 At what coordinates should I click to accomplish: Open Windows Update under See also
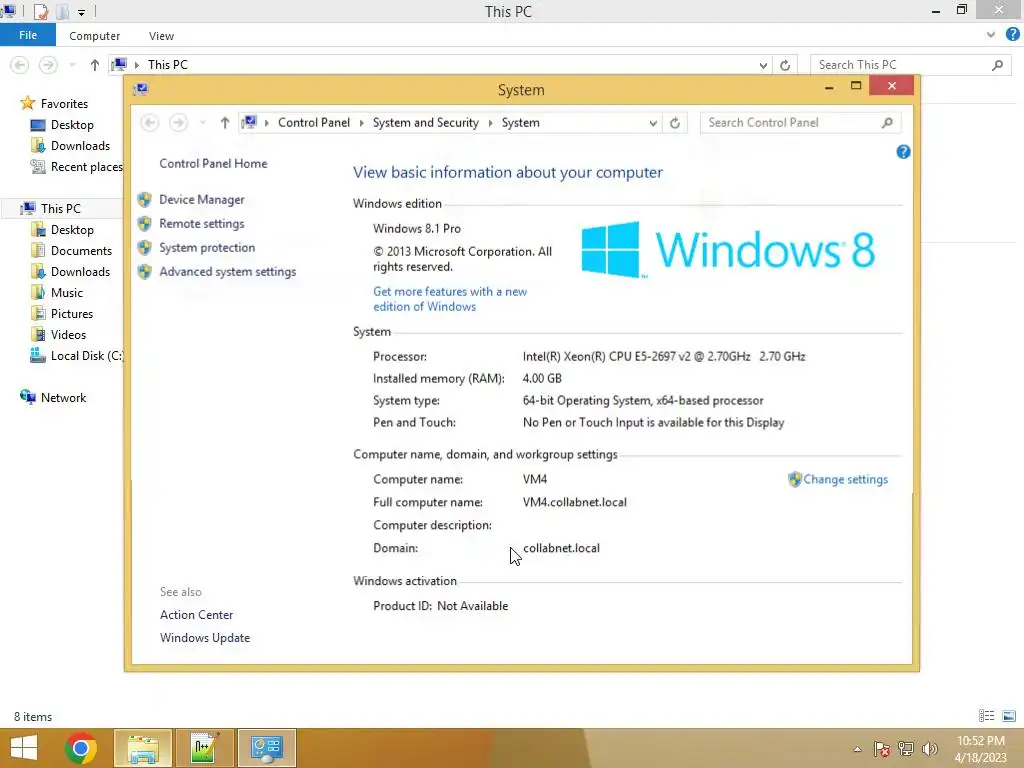[x=205, y=638]
